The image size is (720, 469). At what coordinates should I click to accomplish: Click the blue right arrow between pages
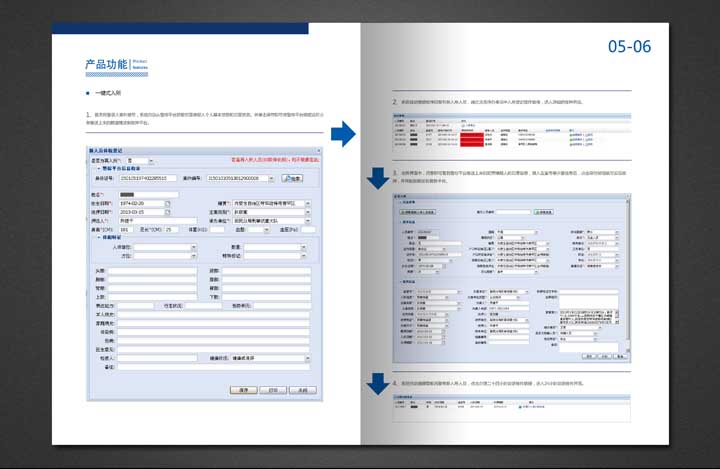pos(343,133)
